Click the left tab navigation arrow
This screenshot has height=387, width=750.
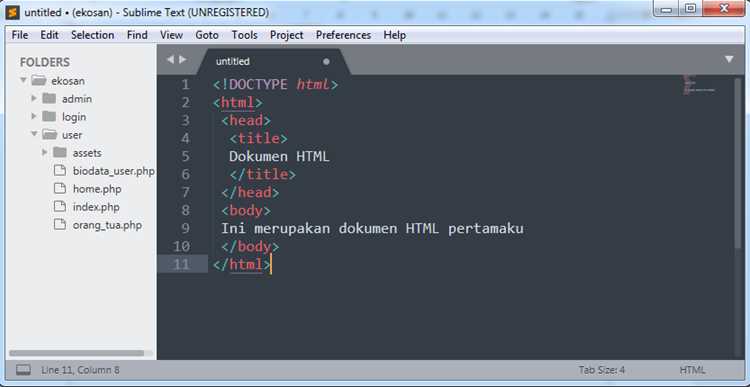tap(170, 59)
